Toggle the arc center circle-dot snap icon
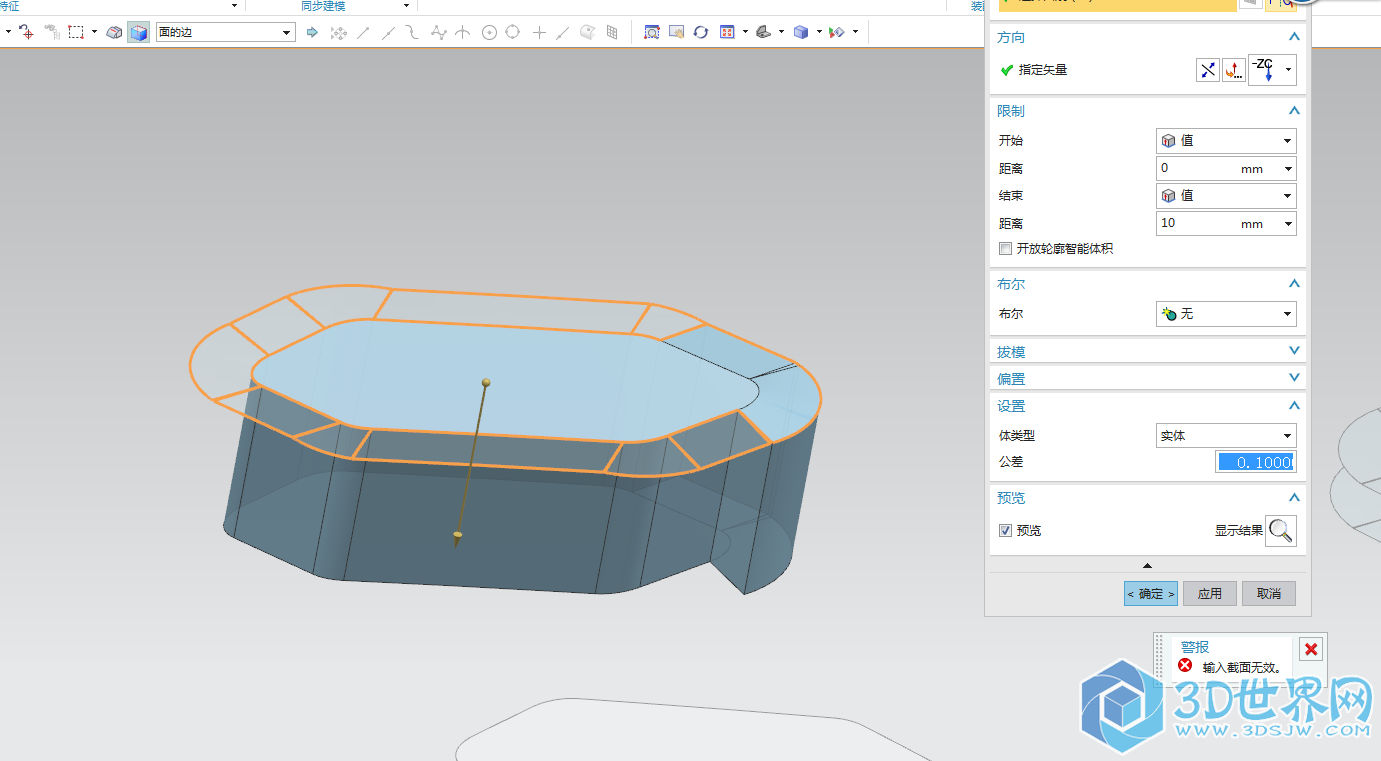Image resolution: width=1381 pixels, height=761 pixels. pos(489,32)
